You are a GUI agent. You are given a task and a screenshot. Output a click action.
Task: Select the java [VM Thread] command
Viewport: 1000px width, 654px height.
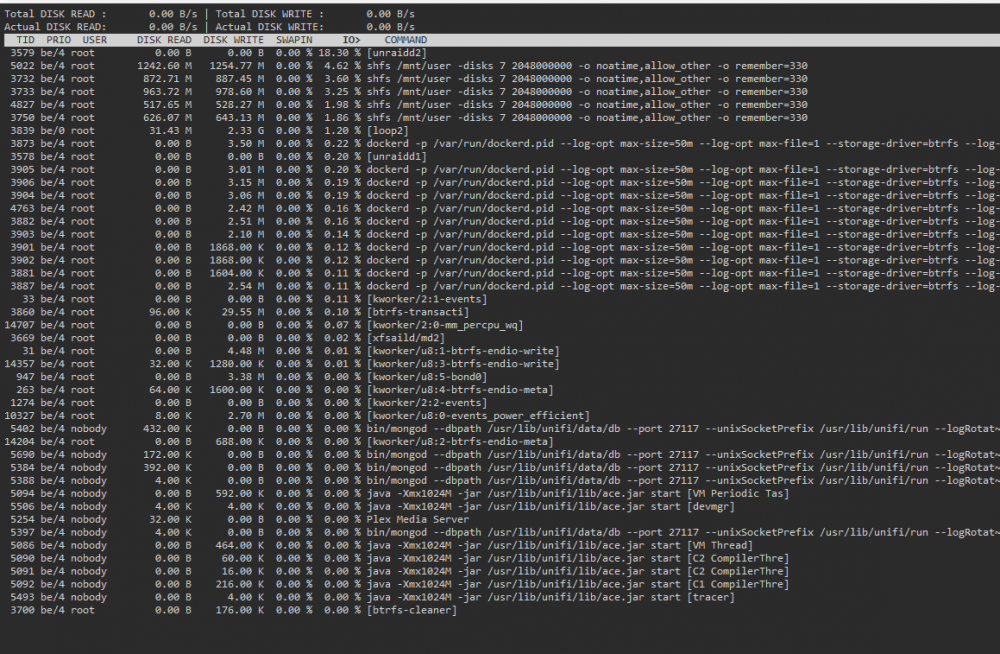560,546
